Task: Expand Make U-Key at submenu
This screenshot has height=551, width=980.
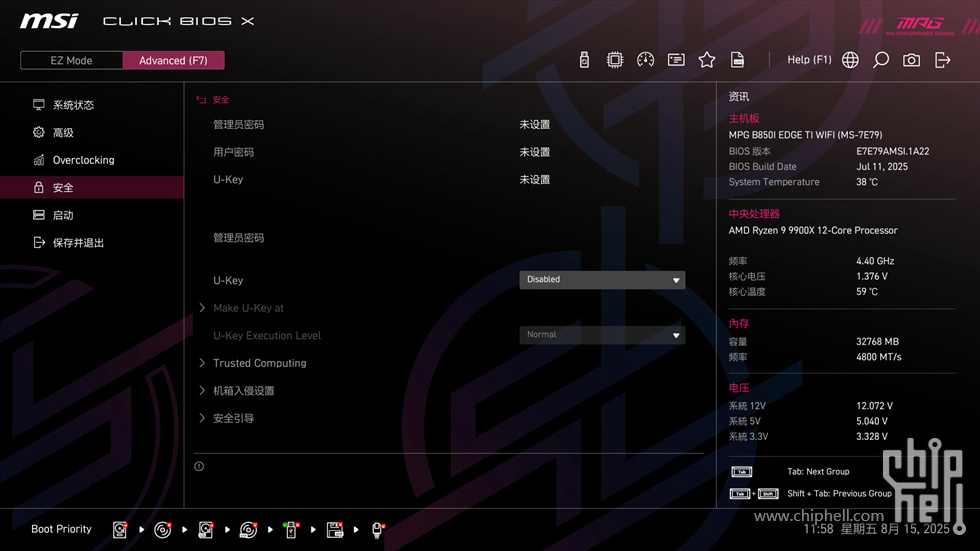Action: click(x=248, y=308)
